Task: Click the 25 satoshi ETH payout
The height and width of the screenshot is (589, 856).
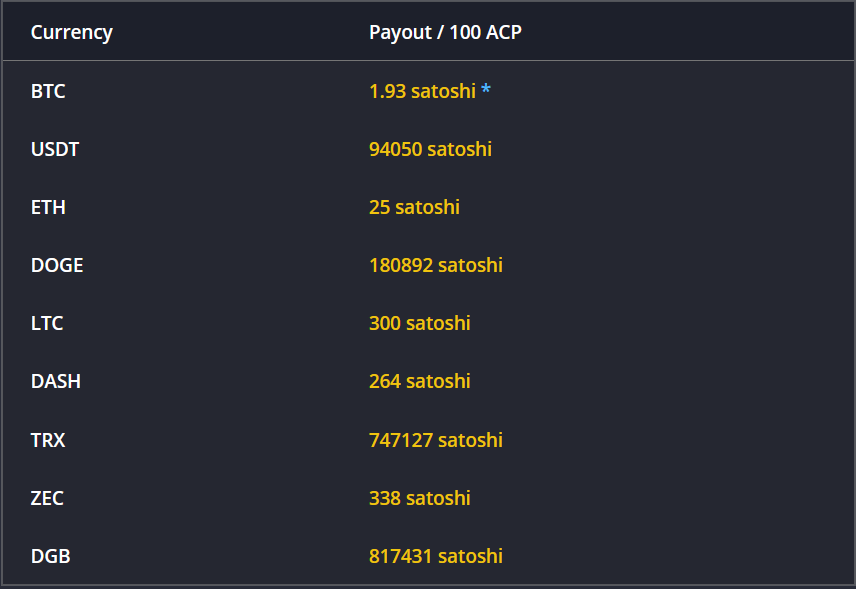Action: point(414,207)
